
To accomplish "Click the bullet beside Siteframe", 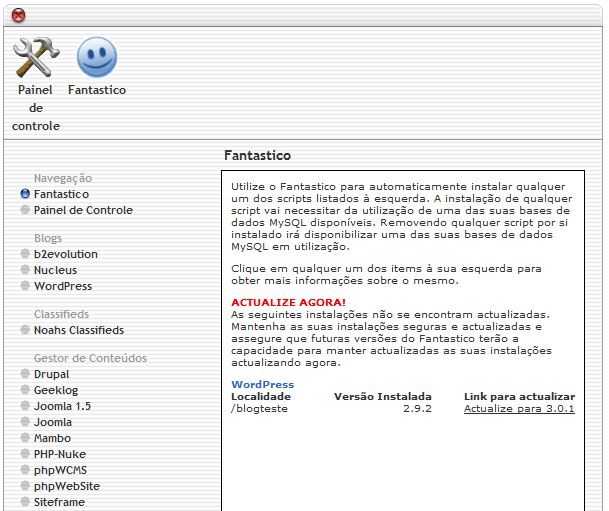I will 25,501.
